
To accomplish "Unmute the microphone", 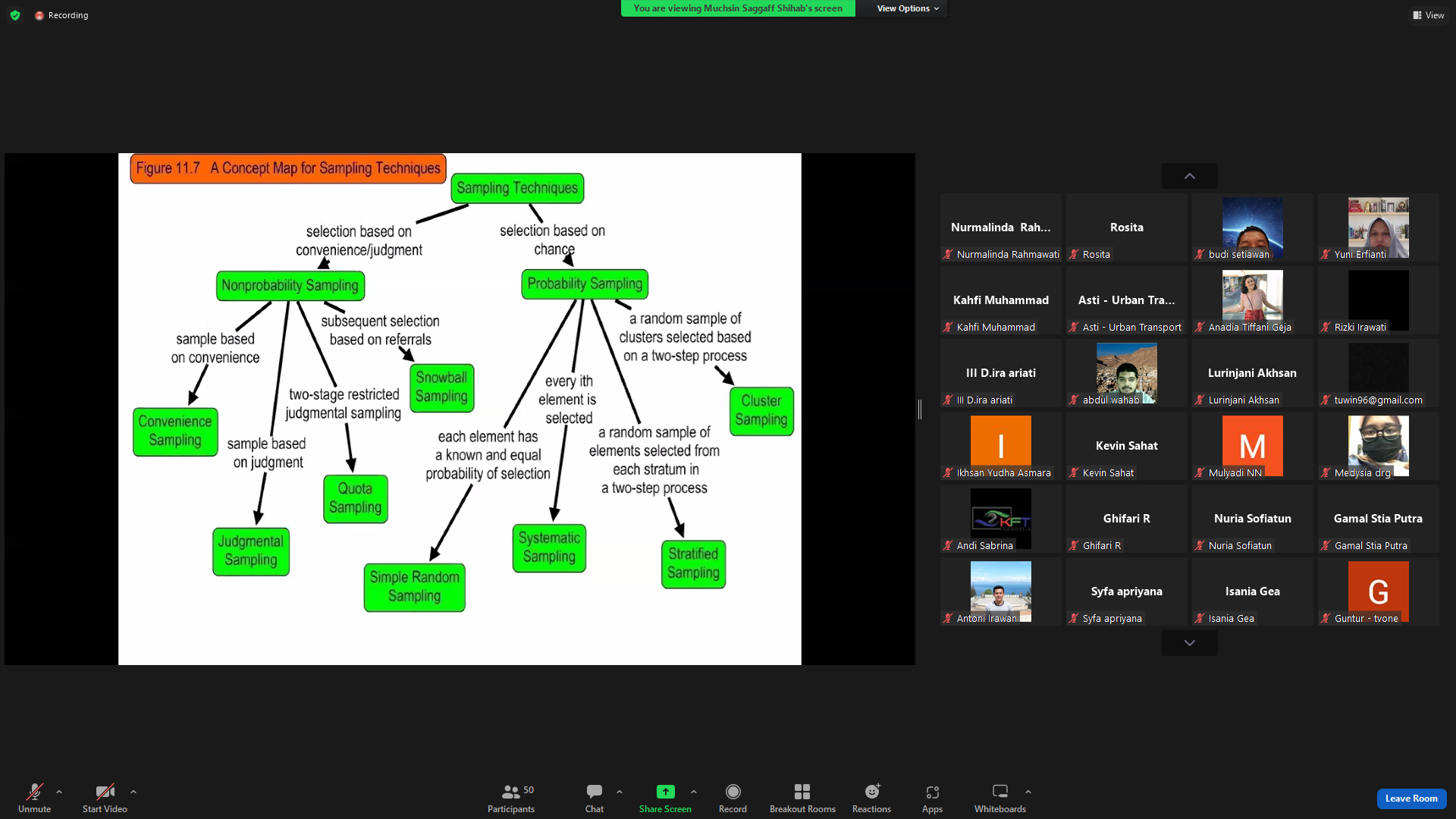I will 34,798.
